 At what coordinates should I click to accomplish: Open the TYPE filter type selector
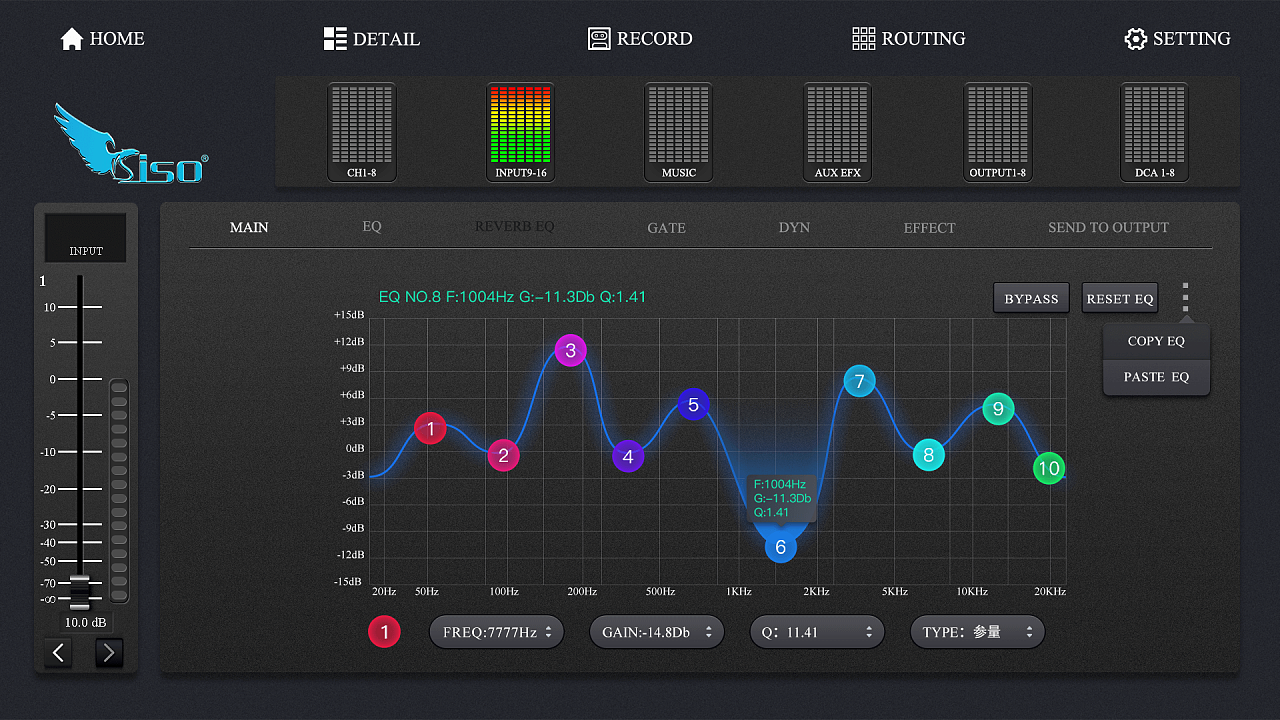pyautogui.click(x=977, y=632)
